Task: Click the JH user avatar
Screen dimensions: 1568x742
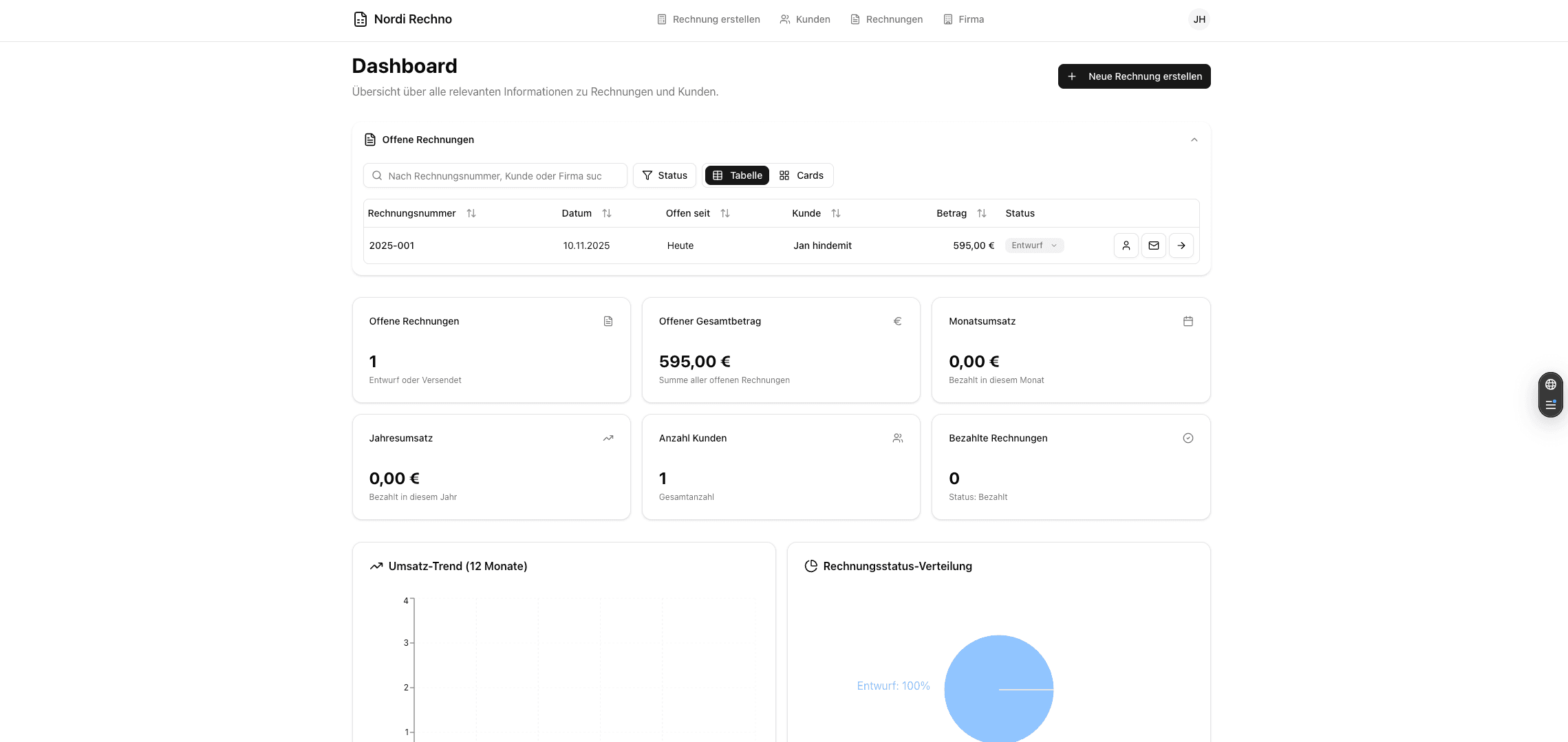Action: [1199, 19]
